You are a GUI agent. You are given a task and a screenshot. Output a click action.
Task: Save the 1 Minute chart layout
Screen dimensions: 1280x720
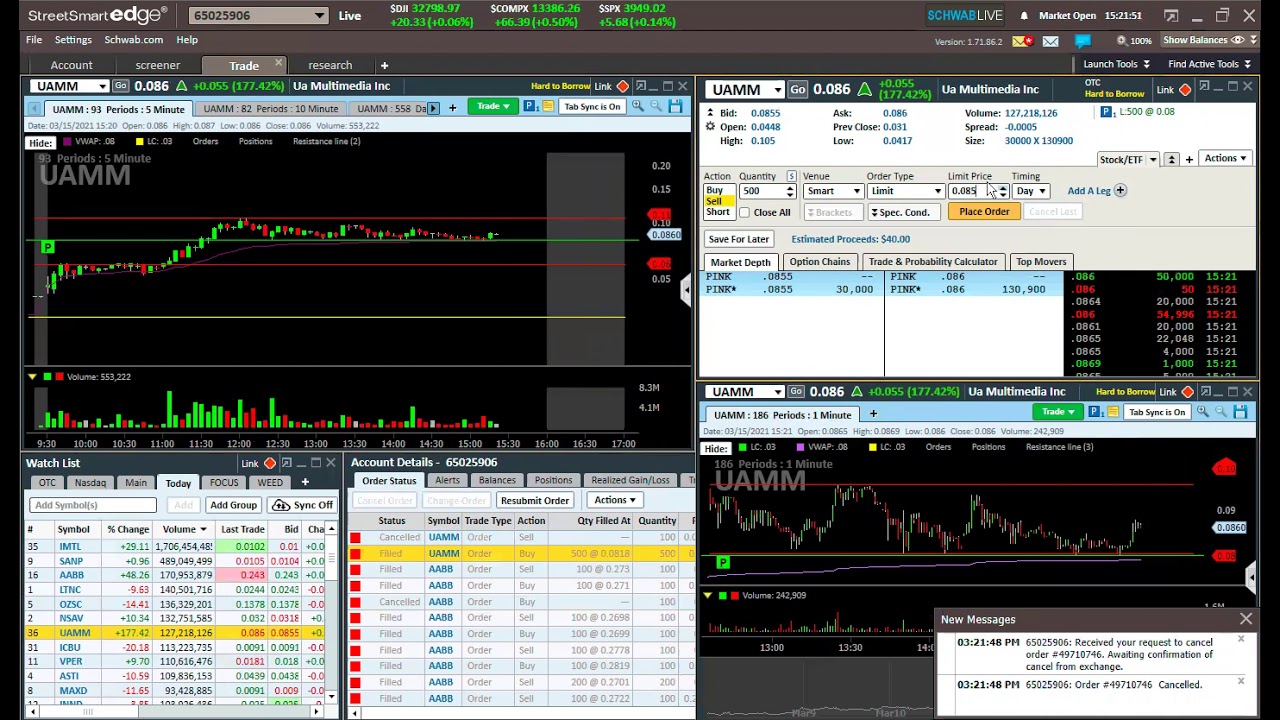click(x=1240, y=412)
